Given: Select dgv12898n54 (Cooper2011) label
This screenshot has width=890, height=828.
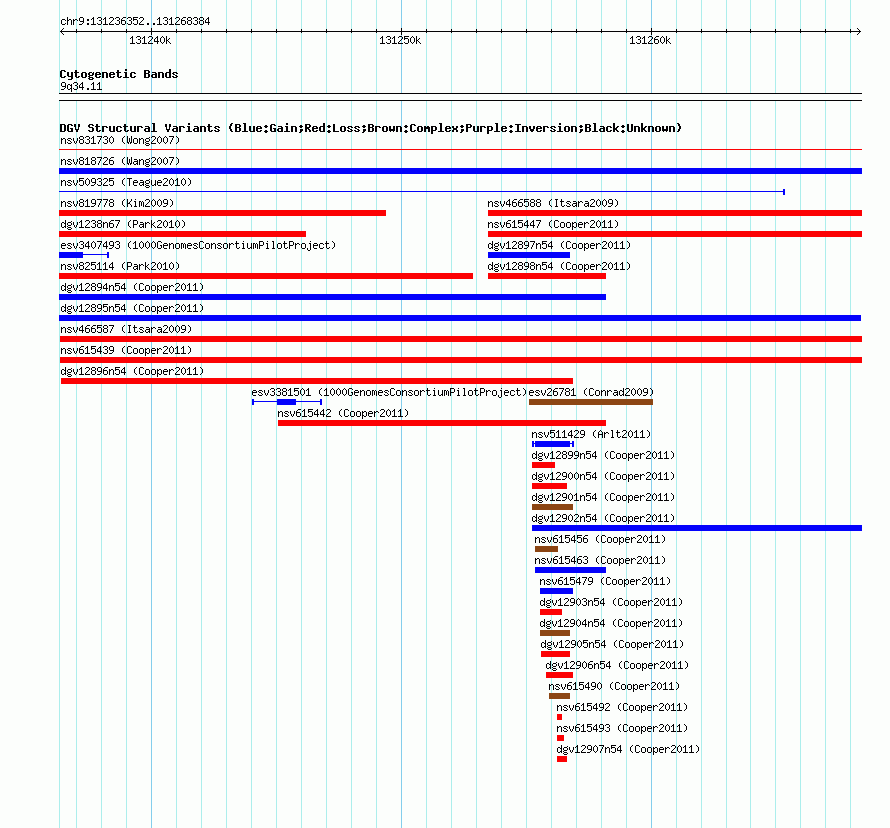Looking at the screenshot, I should 559,266.
